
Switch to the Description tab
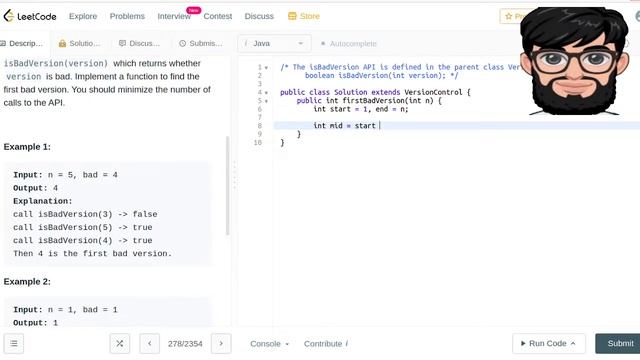[x=22, y=43]
